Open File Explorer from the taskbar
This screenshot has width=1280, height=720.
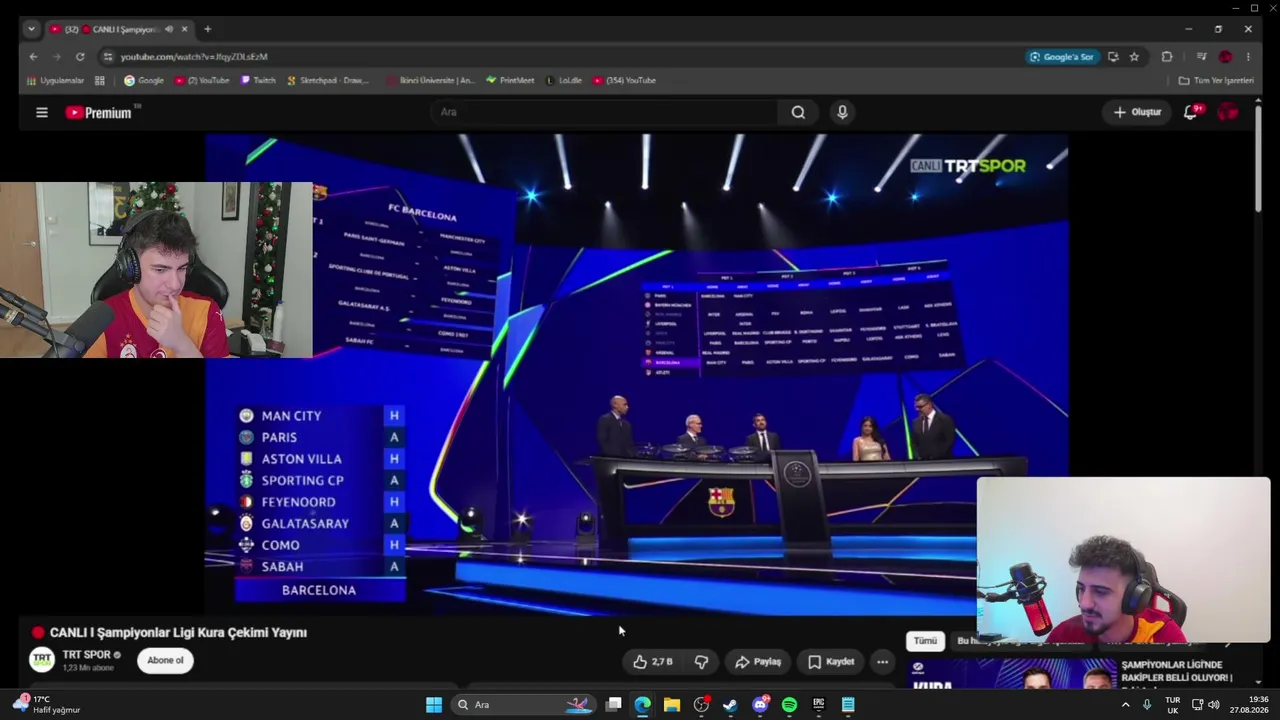672,705
